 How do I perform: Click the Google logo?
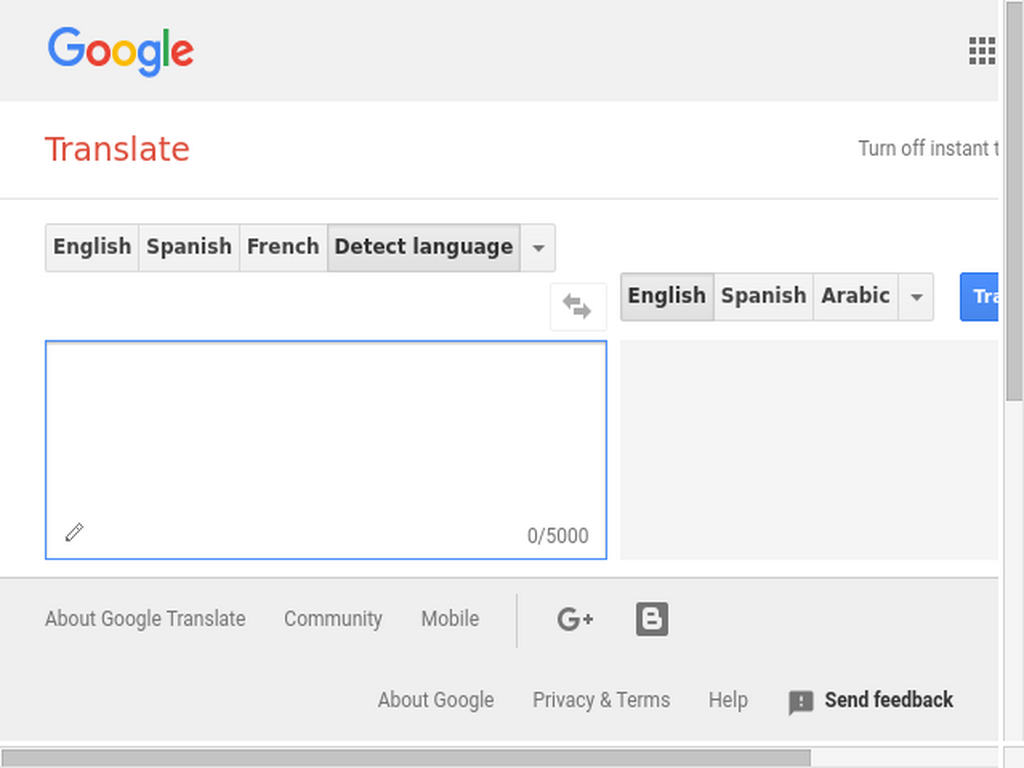point(121,52)
